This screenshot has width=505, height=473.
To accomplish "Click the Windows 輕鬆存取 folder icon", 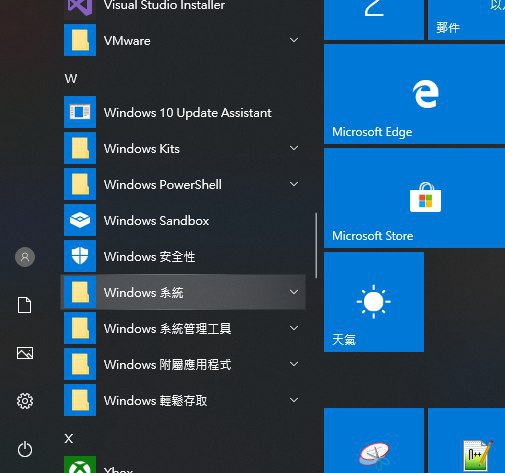I will [x=80, y=400].
